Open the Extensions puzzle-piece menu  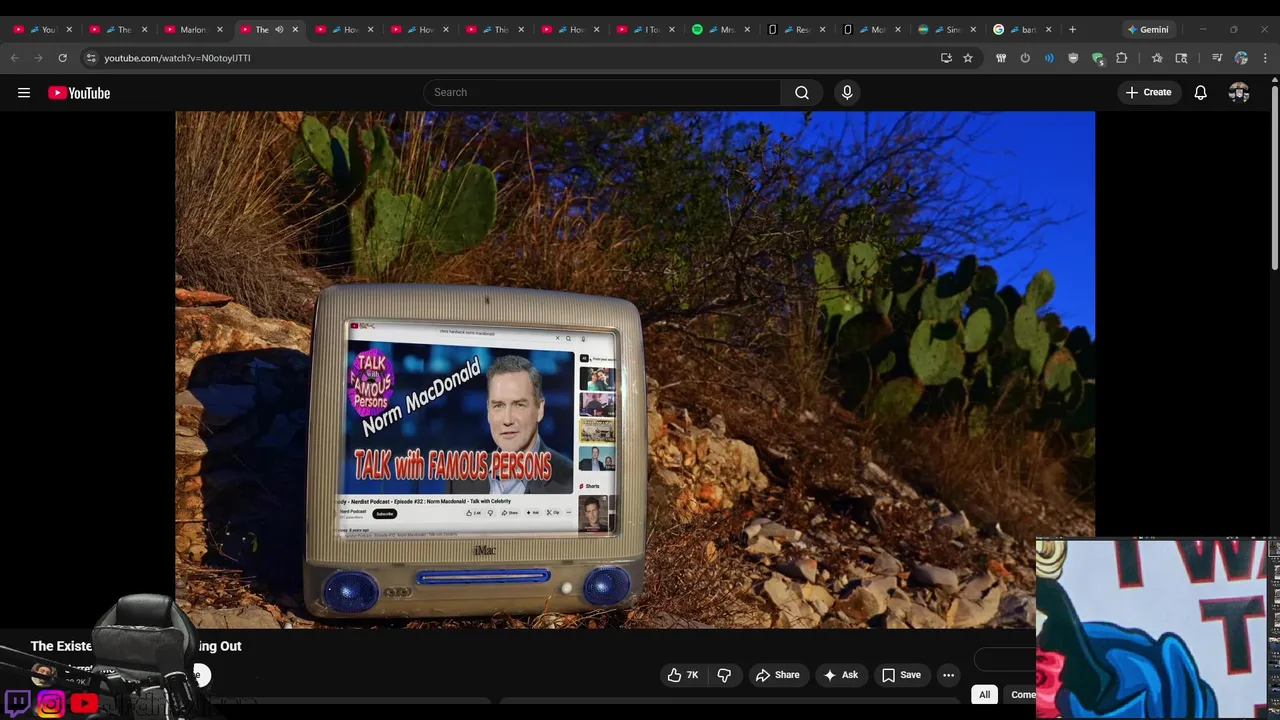[x=1121, y=58]
